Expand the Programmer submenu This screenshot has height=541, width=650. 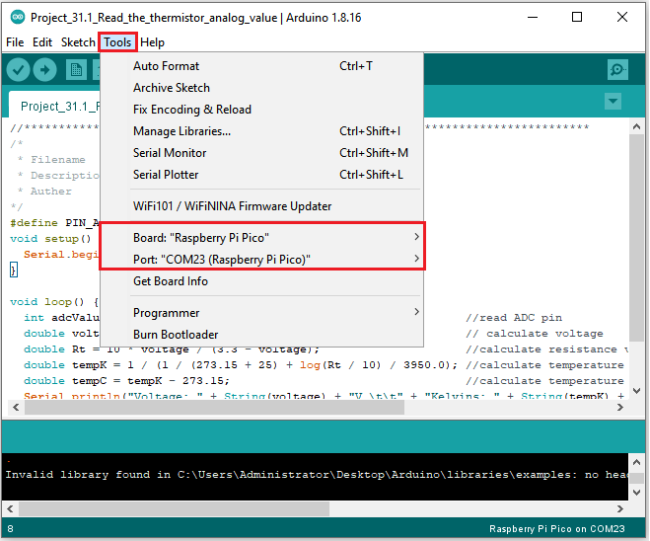[262, 313]
